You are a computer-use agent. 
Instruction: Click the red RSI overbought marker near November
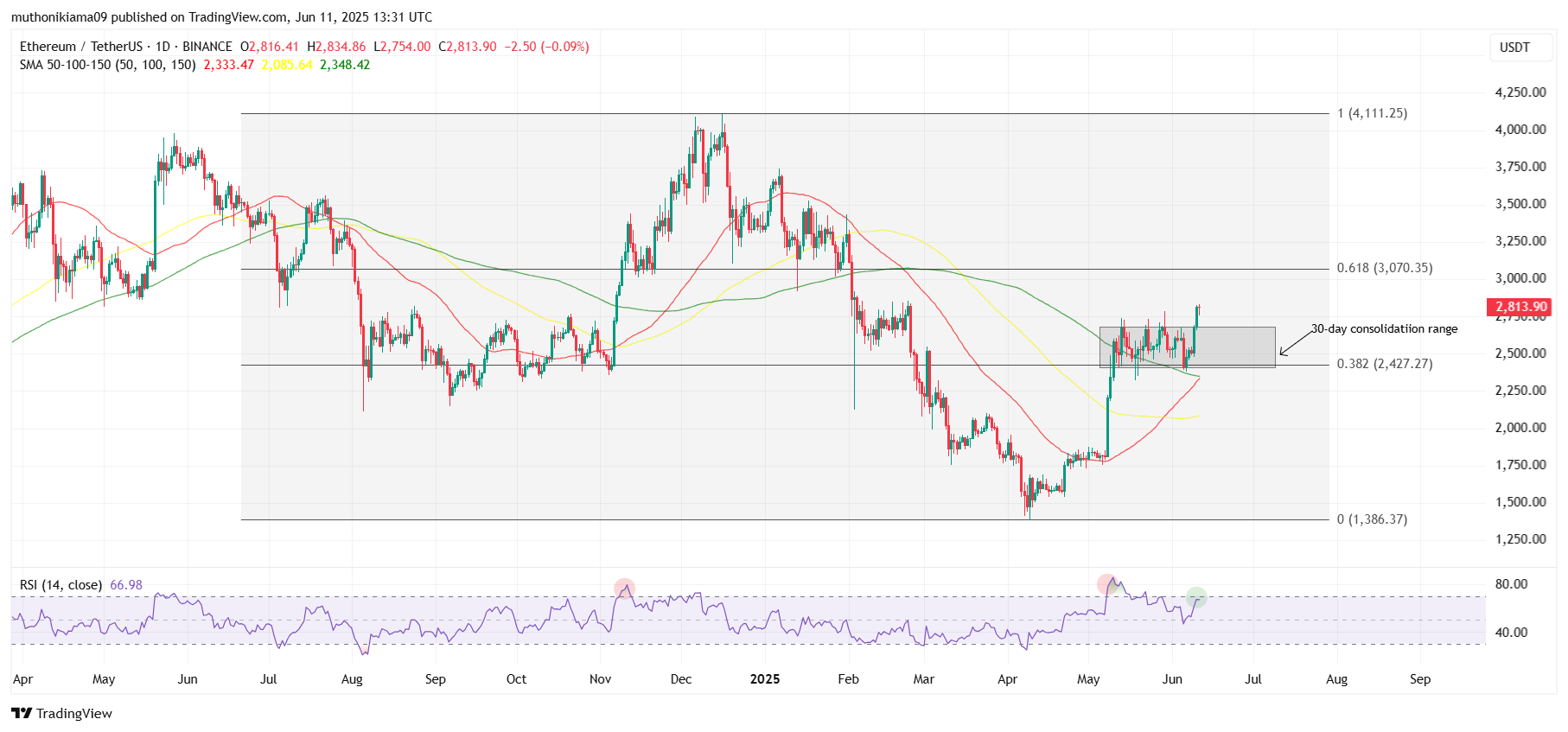[x=624, y=589]
